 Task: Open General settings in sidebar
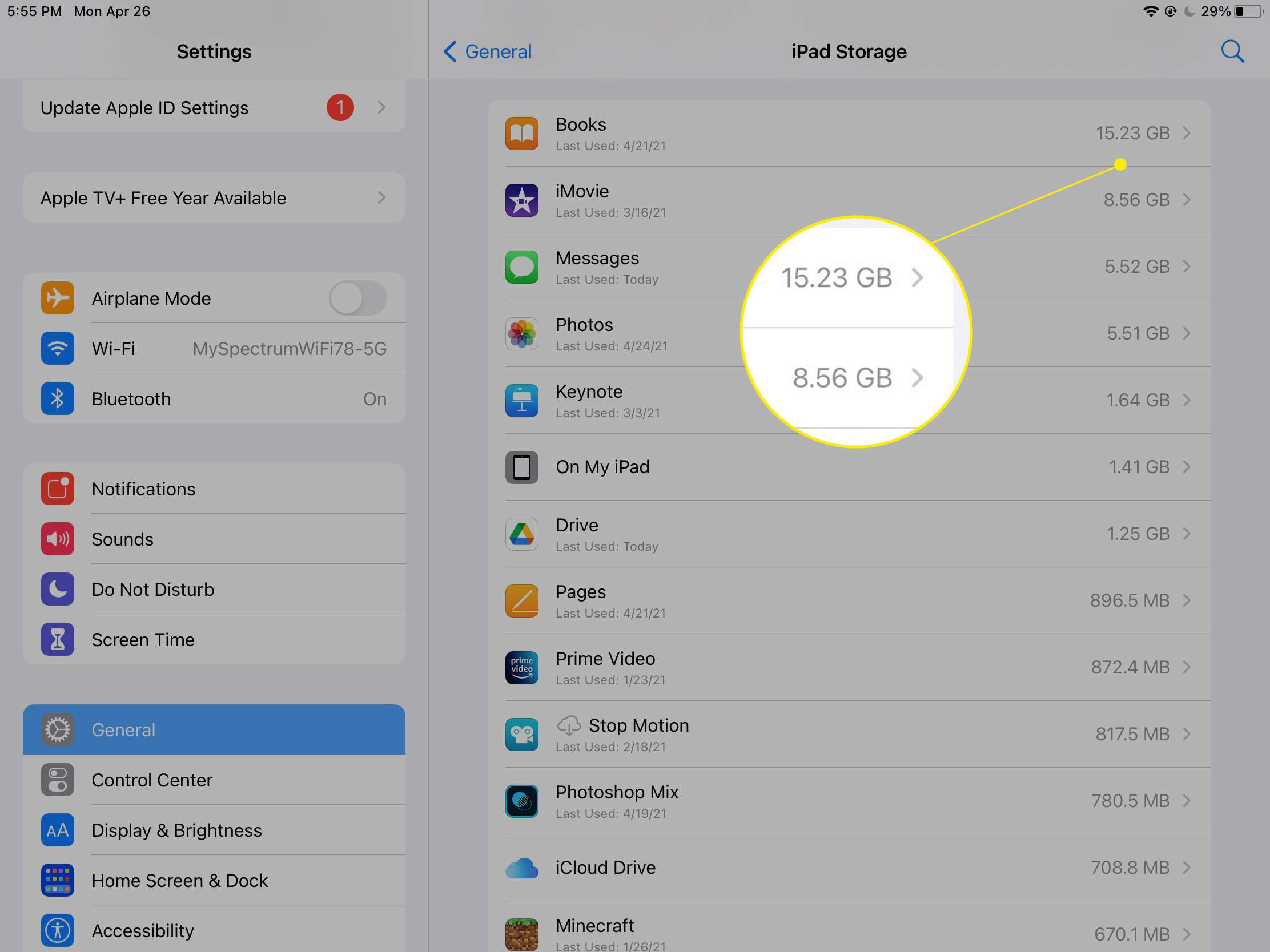pos(214,730)
